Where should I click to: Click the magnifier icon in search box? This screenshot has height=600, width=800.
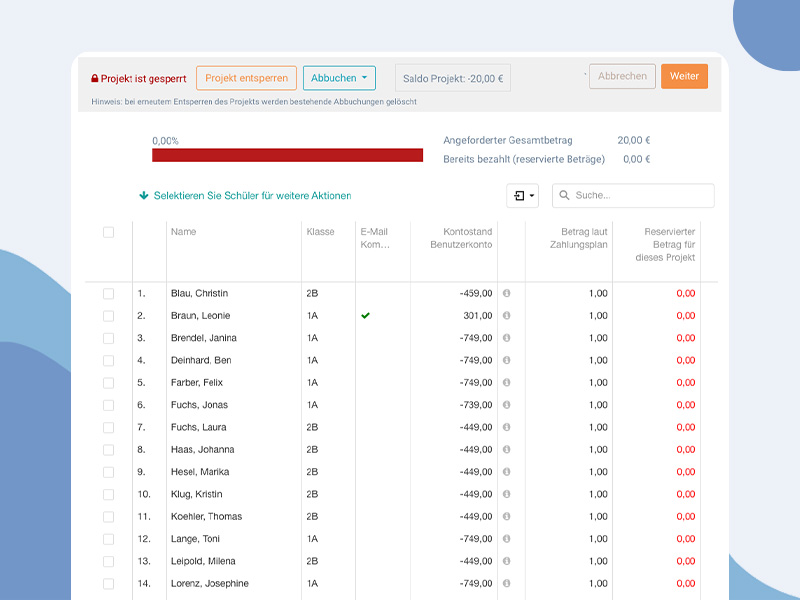tap(564, 195)
